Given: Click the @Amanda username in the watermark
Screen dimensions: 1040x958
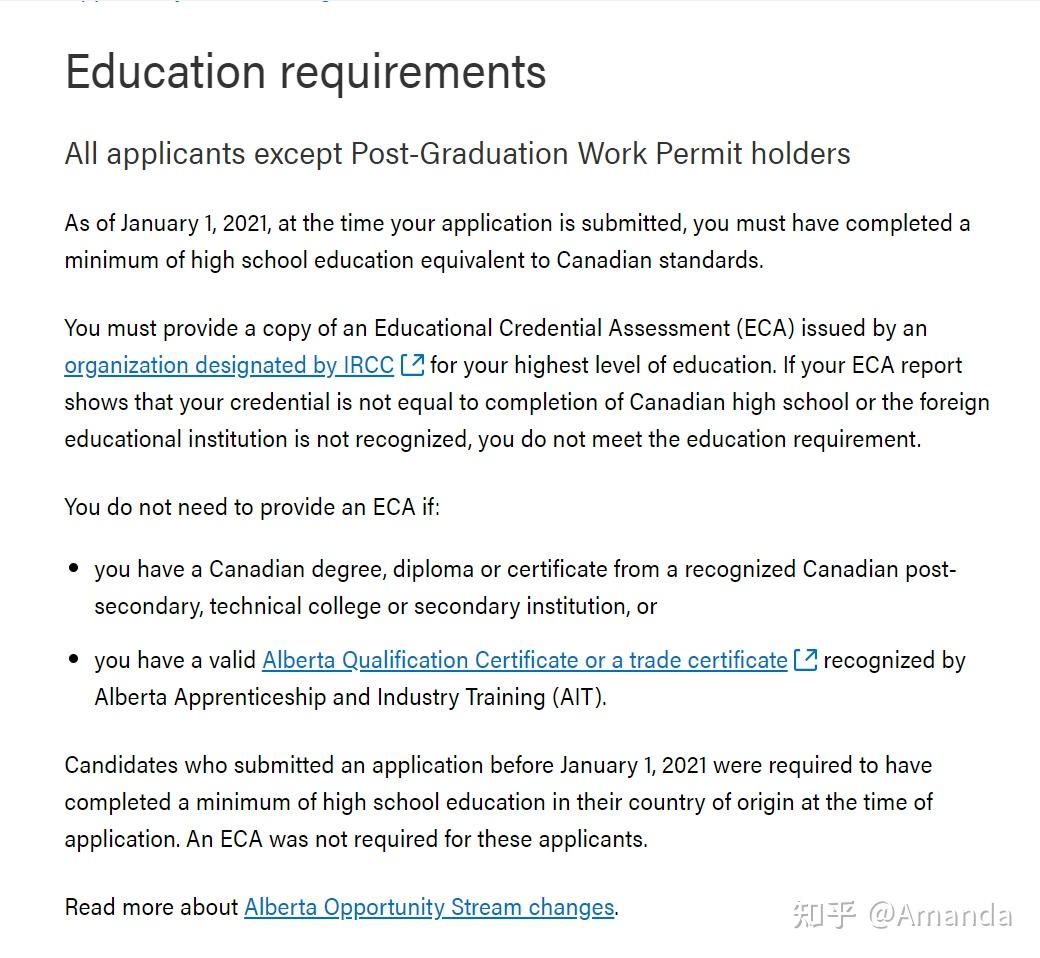Looking at the screenshot, I should [940, 914].
